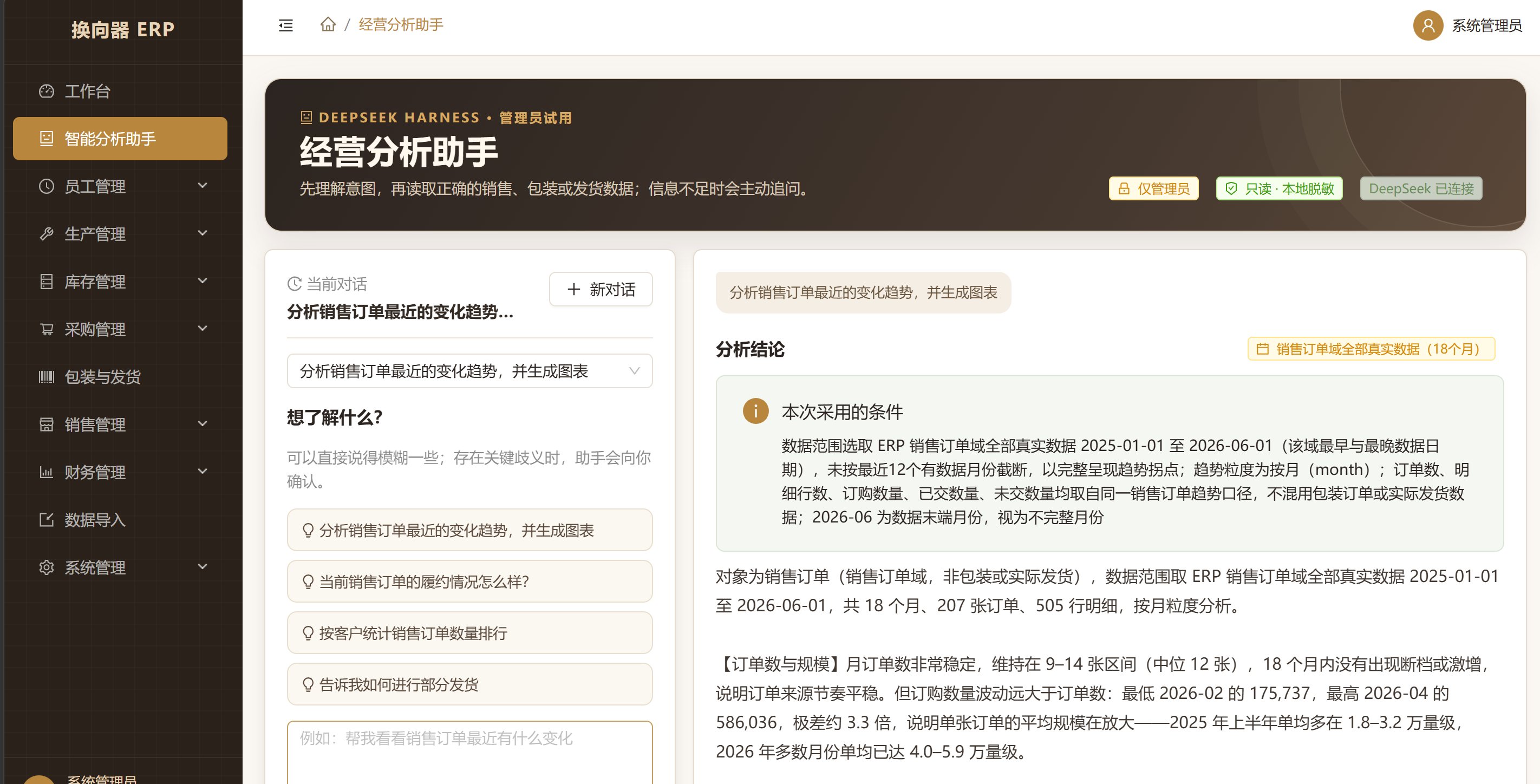This screenshot has height=784, width=1540.
Task: Expand the 系统管理 submenu chevron
Action: (x=203, y=566)
